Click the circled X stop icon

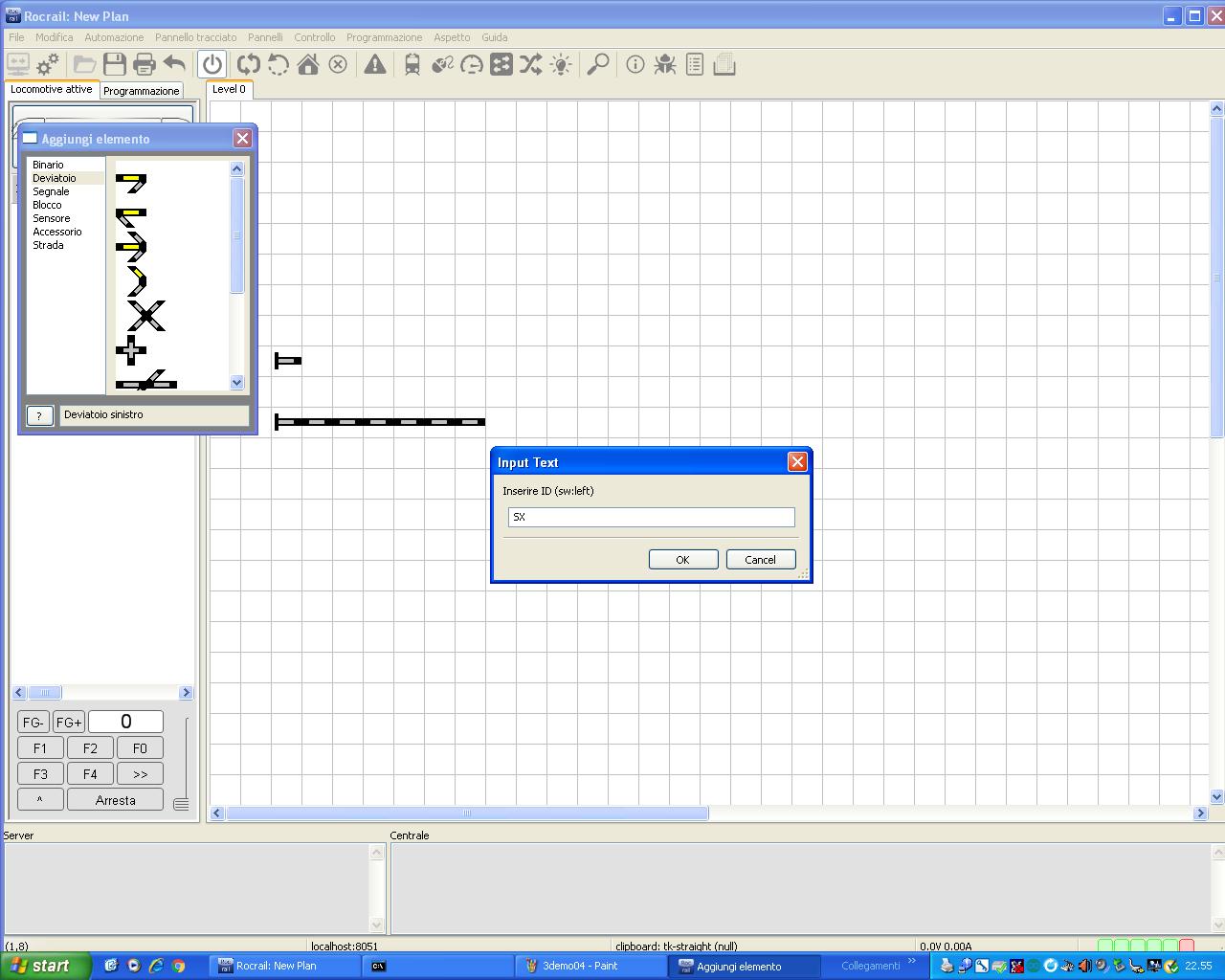coord(338,65)
